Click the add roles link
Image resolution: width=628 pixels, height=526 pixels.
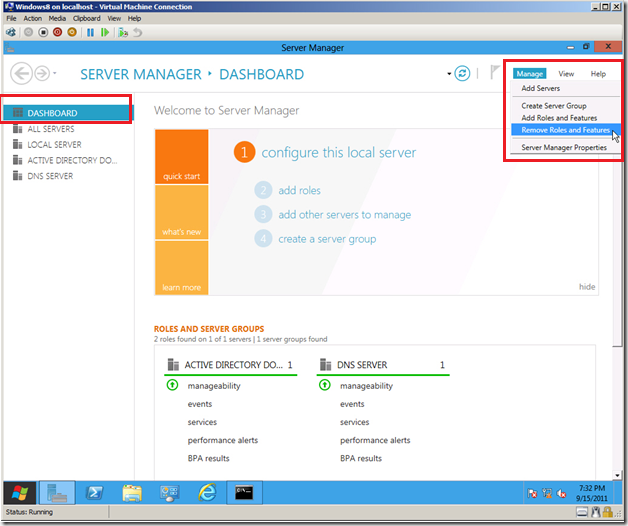pyautogui.click(x=299, y=190)
